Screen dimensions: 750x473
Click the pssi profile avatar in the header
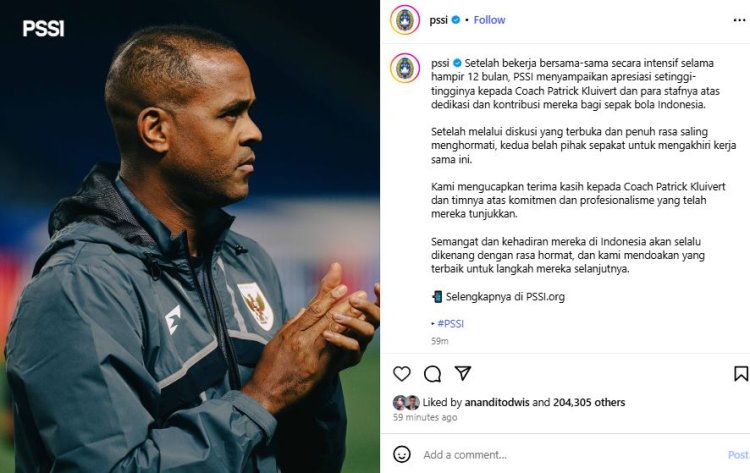click(x=405, y=20)
